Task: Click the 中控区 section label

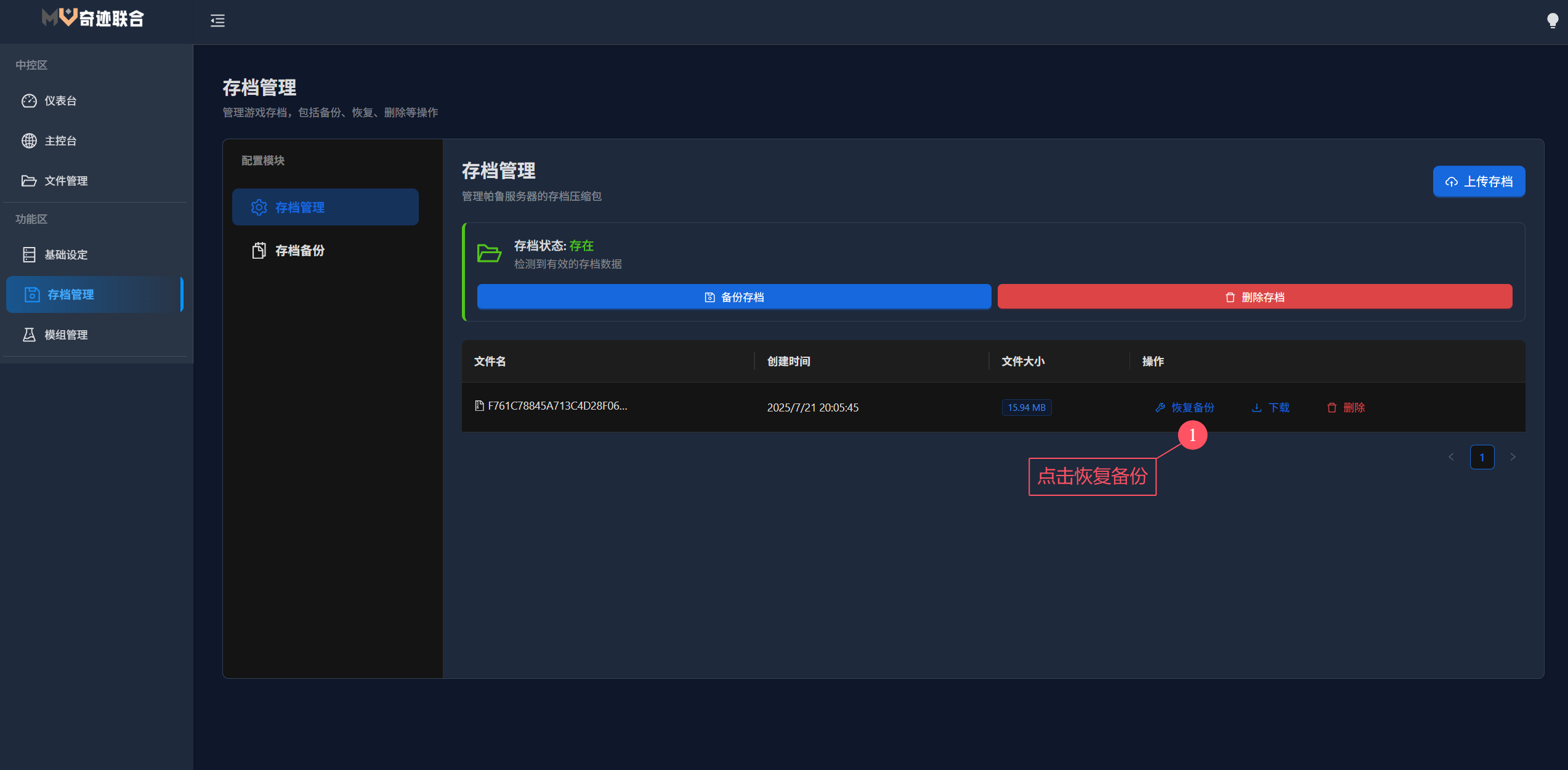Action: point(31,65)
